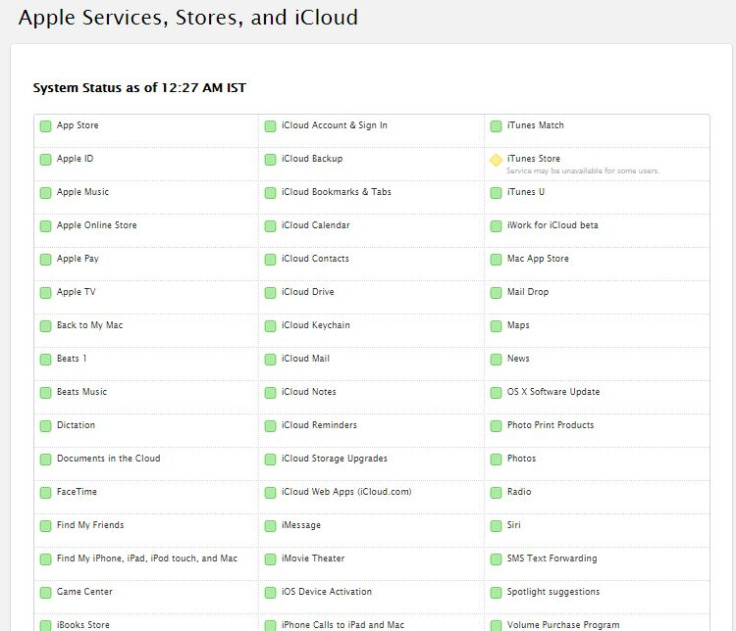Screen dimensions: 736x631
Task: Click the iCloud Storage Upgrades label
Action: [x=334, y=459]
